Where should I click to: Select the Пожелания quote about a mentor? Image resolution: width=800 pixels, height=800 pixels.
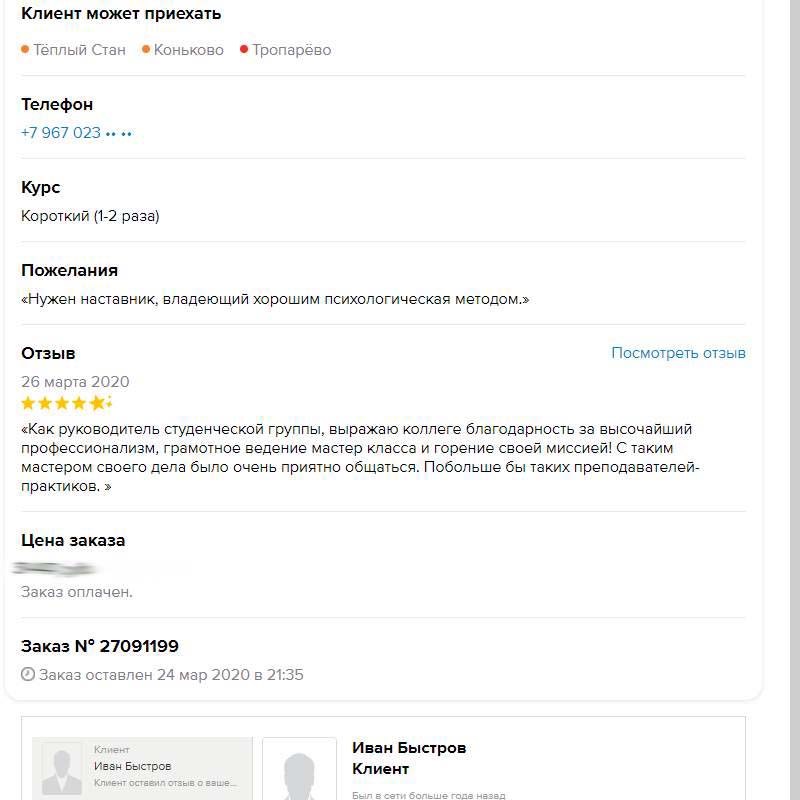[275, 298]
